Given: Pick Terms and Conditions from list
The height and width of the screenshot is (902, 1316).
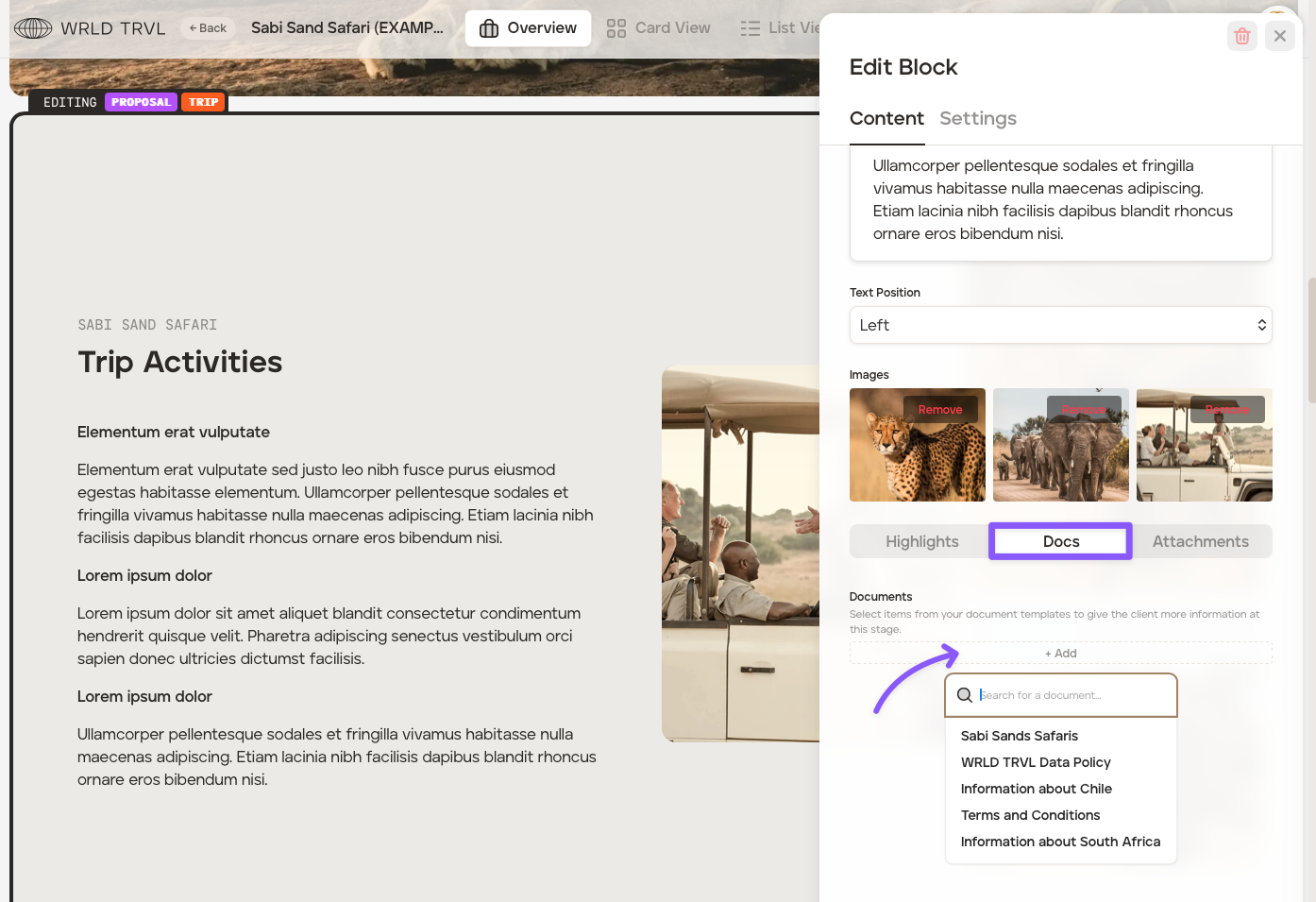Looking at the screenshot, I should 1030,815.
